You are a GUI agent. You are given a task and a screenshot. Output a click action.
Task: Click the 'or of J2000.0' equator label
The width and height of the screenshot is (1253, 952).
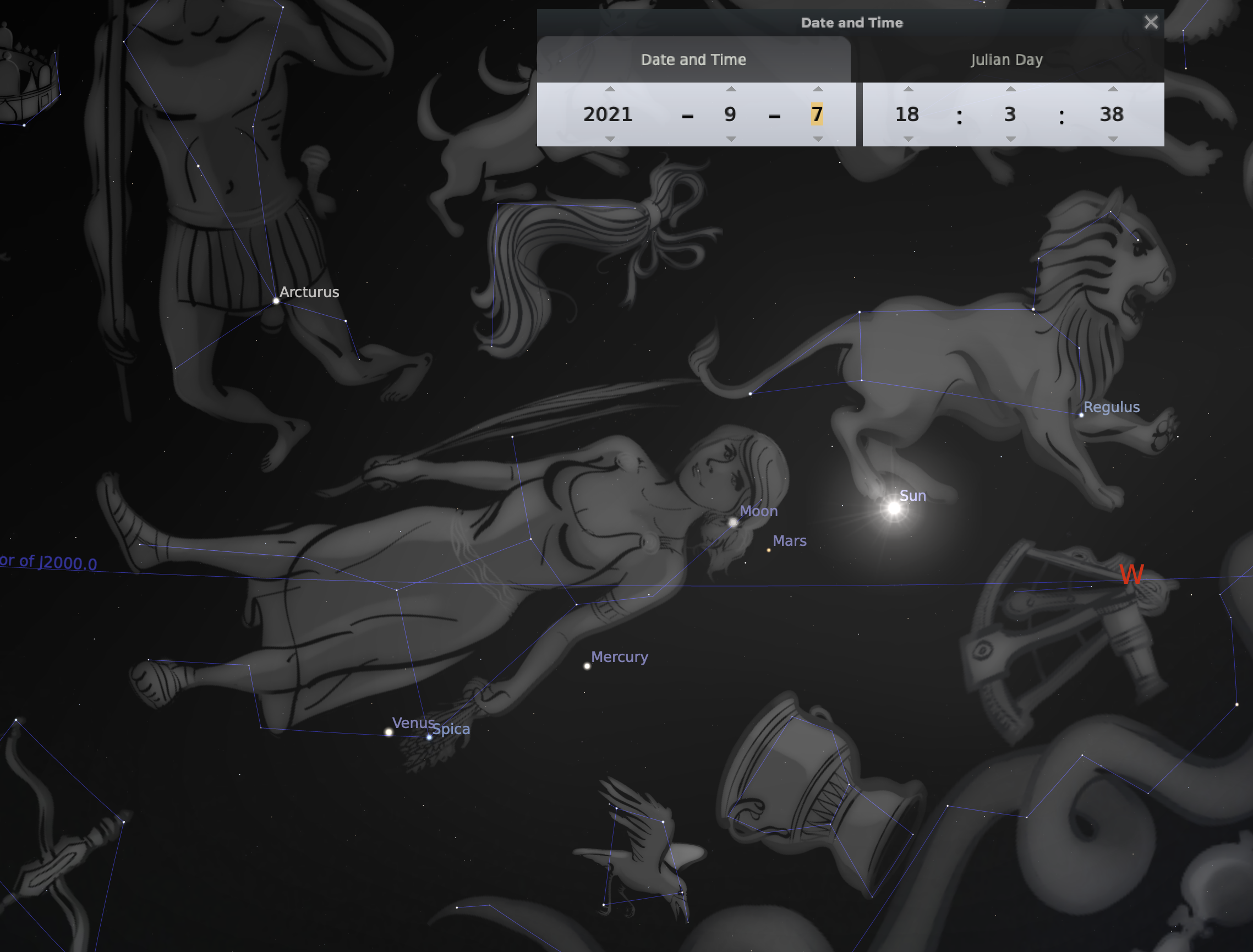point(49,562)
